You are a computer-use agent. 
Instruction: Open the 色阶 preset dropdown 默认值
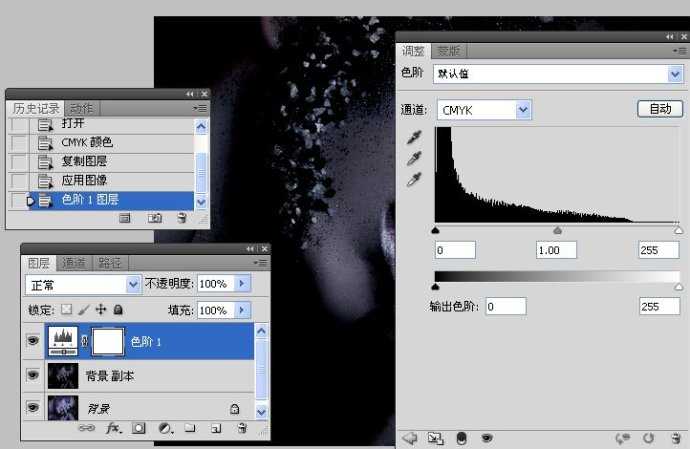click(x=675, y=74)
